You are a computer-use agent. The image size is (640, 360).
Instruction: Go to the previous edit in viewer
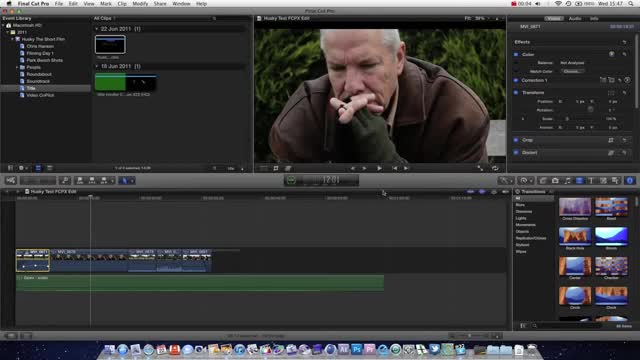click(x=394, y=168)
